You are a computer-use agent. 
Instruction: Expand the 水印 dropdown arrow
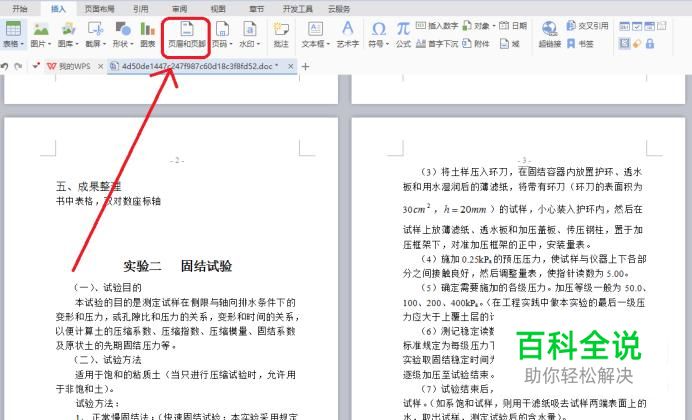(x=258, y=44)
